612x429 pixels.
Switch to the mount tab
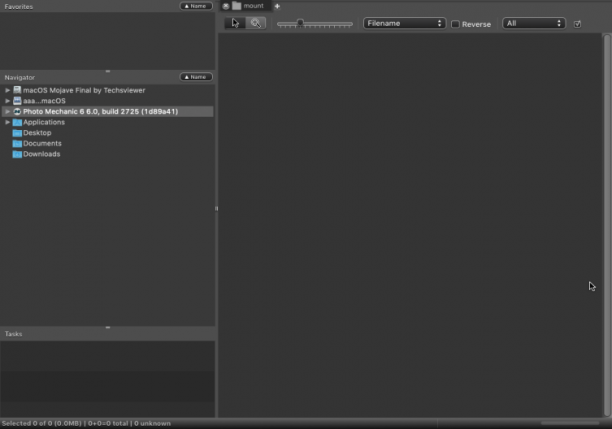pyautogui.click(x=248, y=6)
